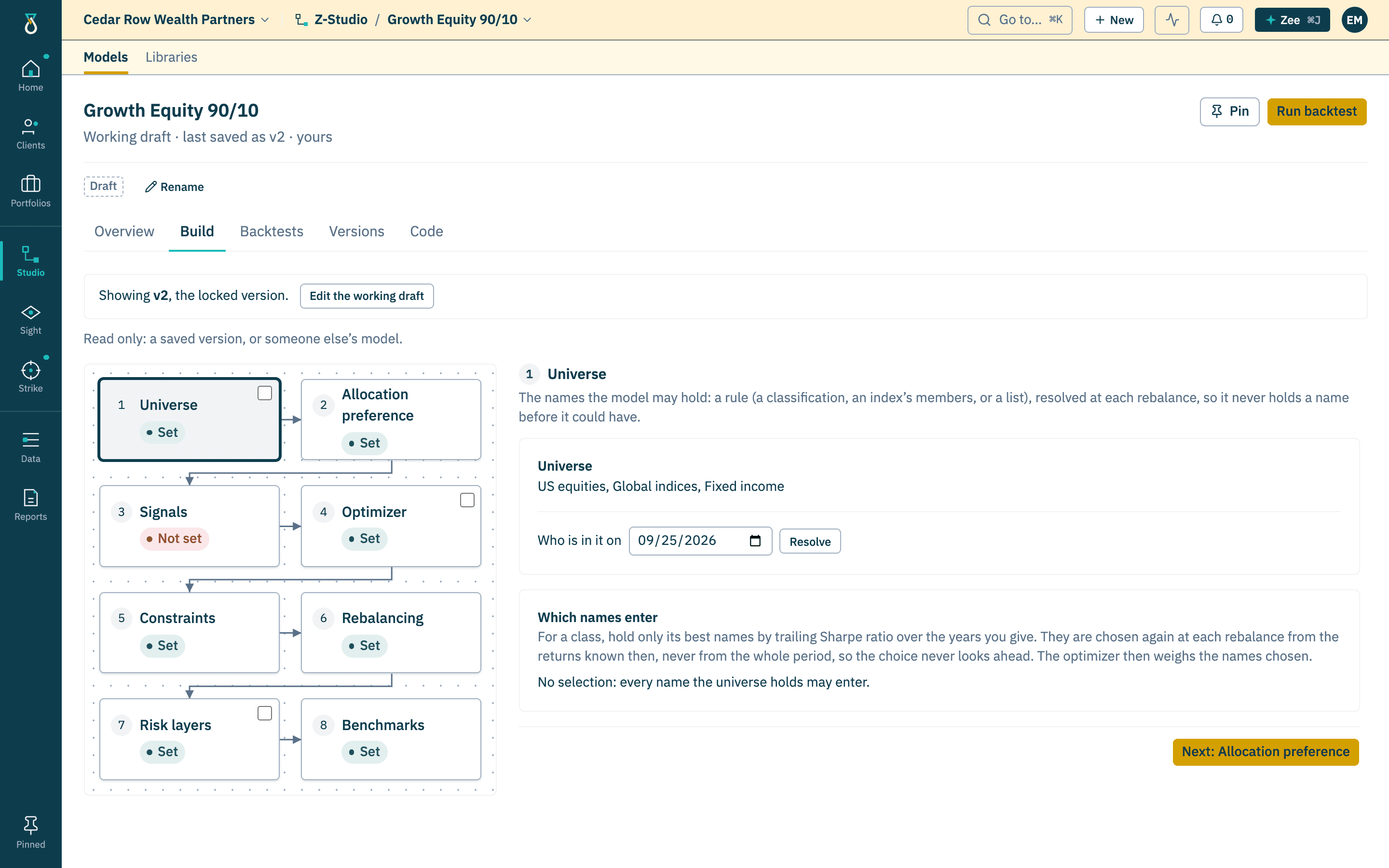Image resolution: width=1389 pixels, height=868 pixels.
Task: Go to Next: Allocation preference
Action: point(1266,752)
